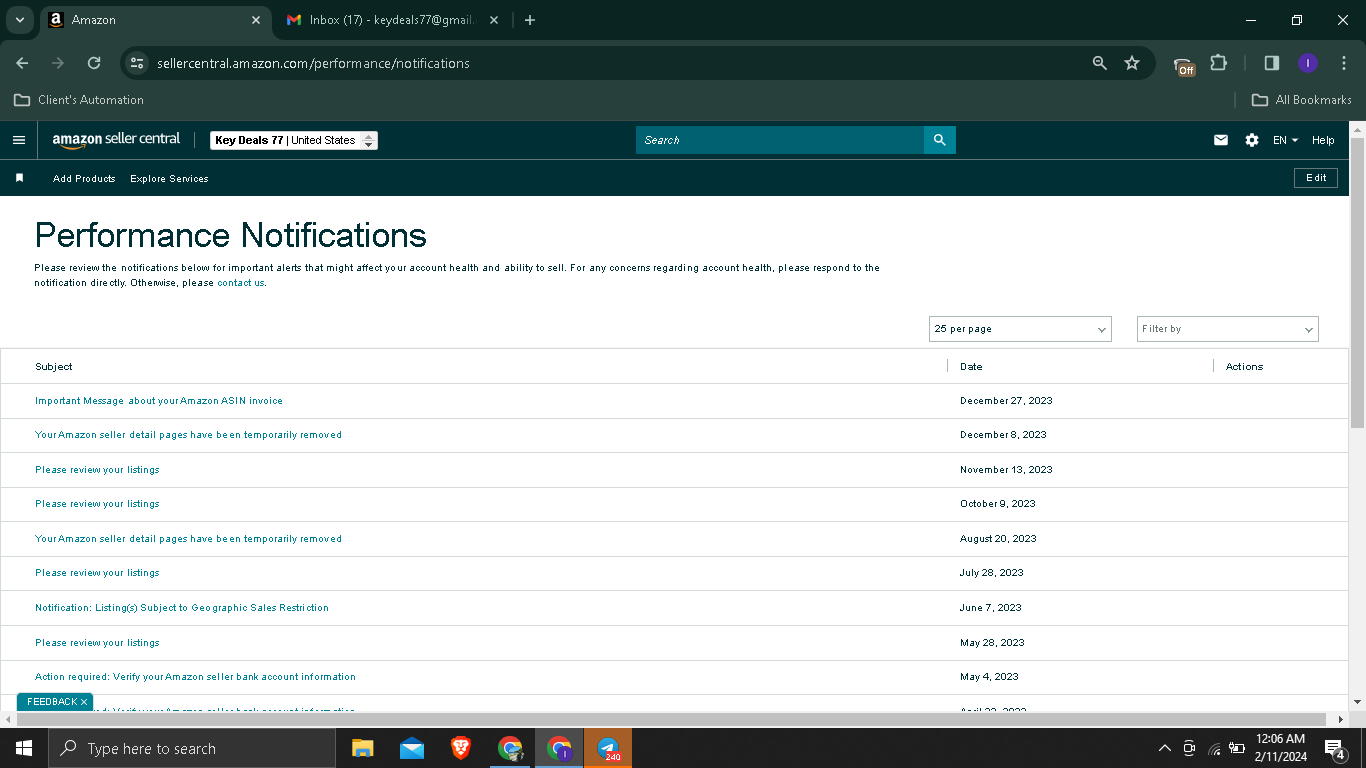This screenshot has height=768, width=1366.
Task: Expand the Filter by dropdown
Action: point(1228,329)
